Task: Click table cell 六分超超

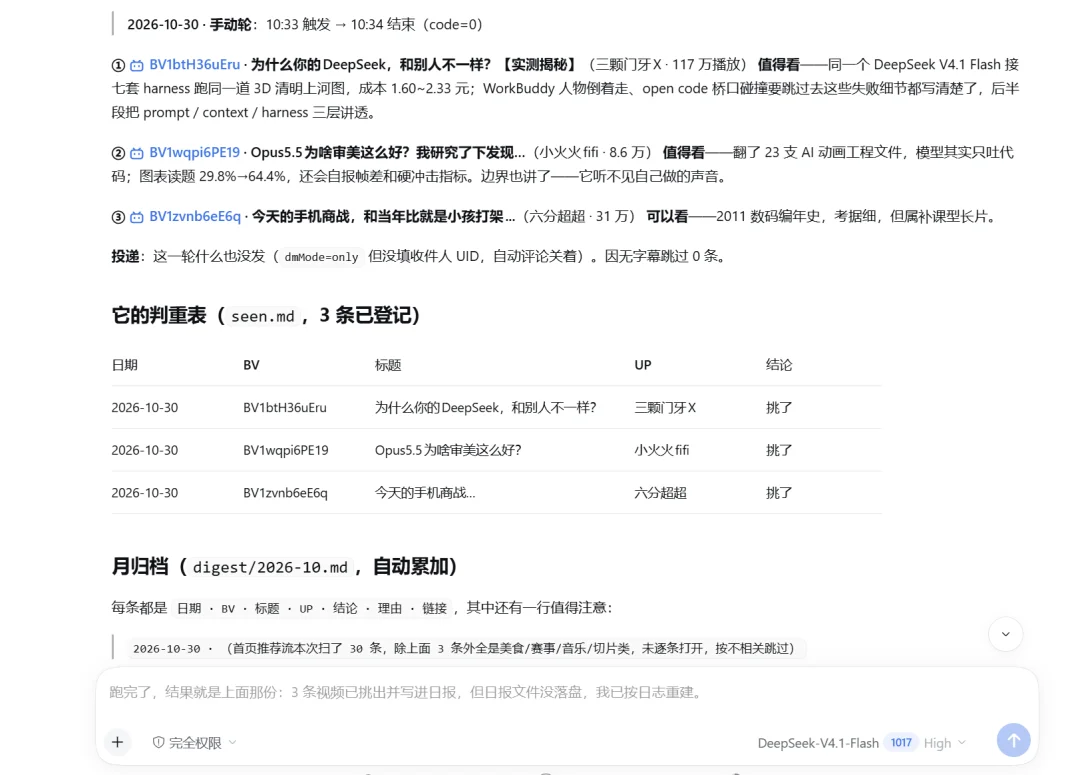Action: pyautogui.click(x=661, y=493)
